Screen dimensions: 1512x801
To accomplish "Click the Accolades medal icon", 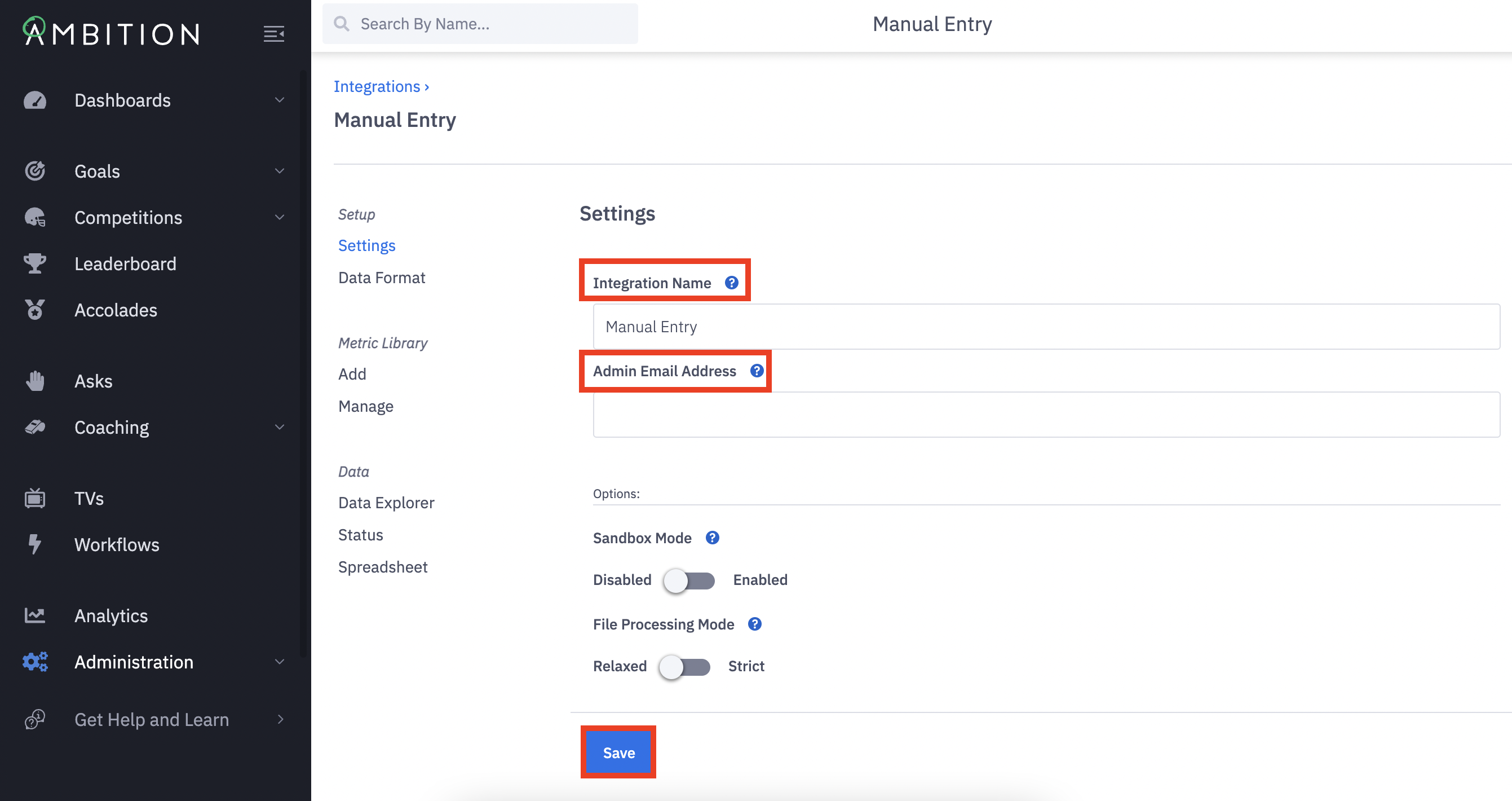I will point(34,310).
